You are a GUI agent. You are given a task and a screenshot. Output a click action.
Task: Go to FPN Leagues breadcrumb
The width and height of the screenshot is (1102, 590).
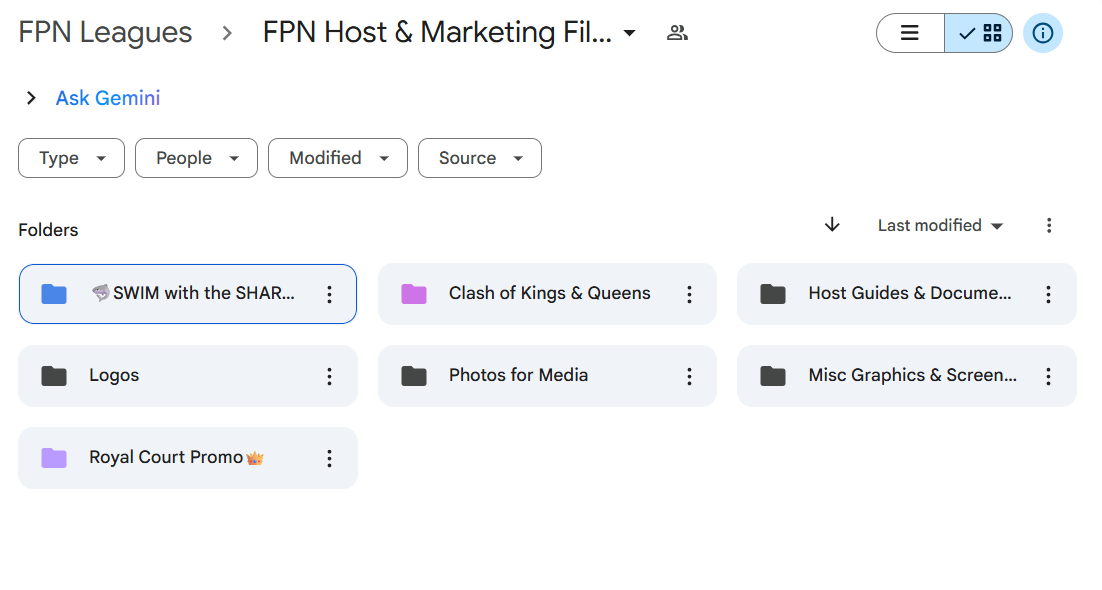tap(105, 32)
